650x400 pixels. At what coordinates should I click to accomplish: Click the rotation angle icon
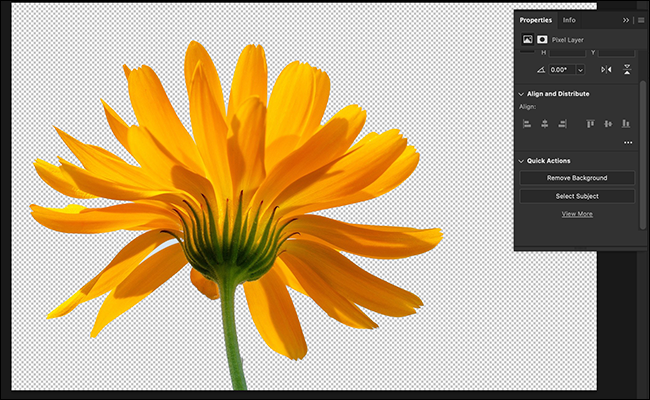[x=541, y=70]
